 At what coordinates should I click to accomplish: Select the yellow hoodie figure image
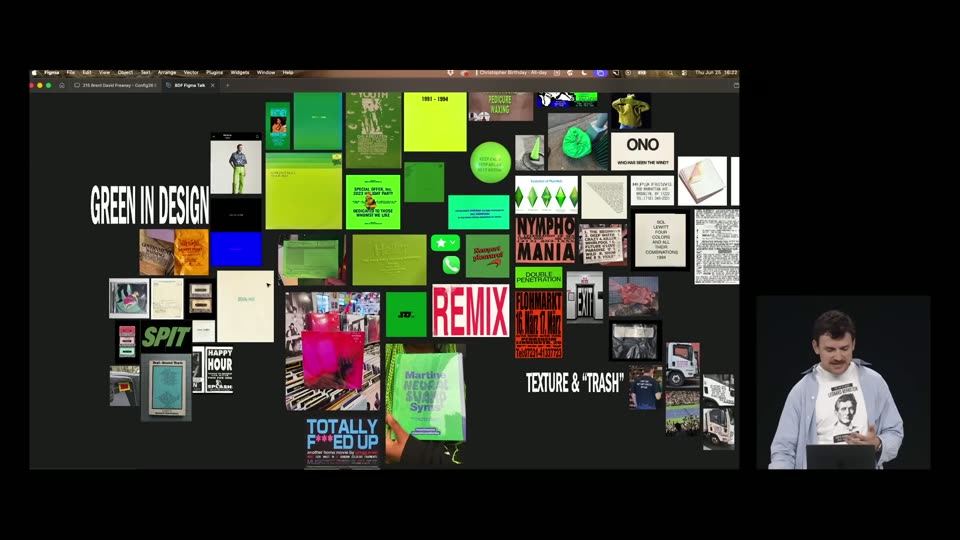pos(630,111)
